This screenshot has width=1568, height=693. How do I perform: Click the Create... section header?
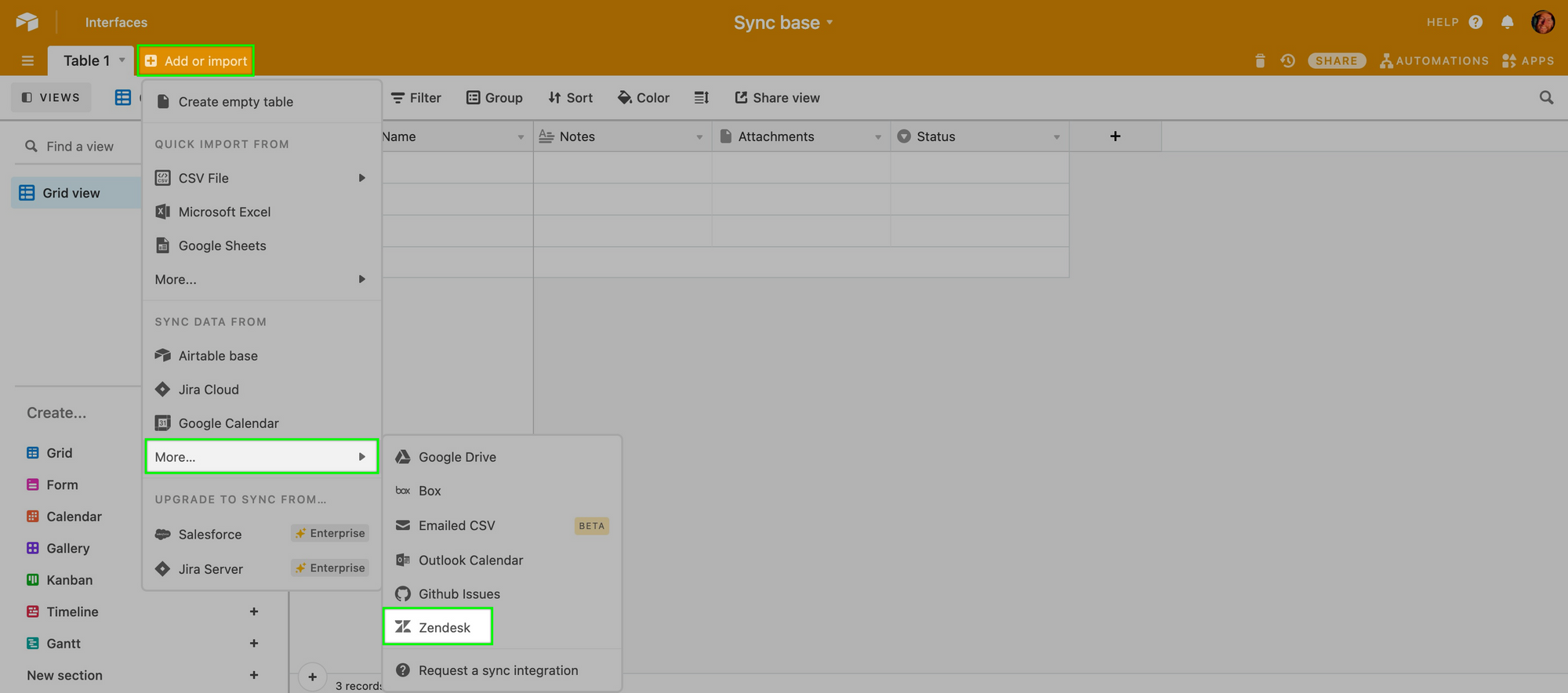[x=56, y=412]
